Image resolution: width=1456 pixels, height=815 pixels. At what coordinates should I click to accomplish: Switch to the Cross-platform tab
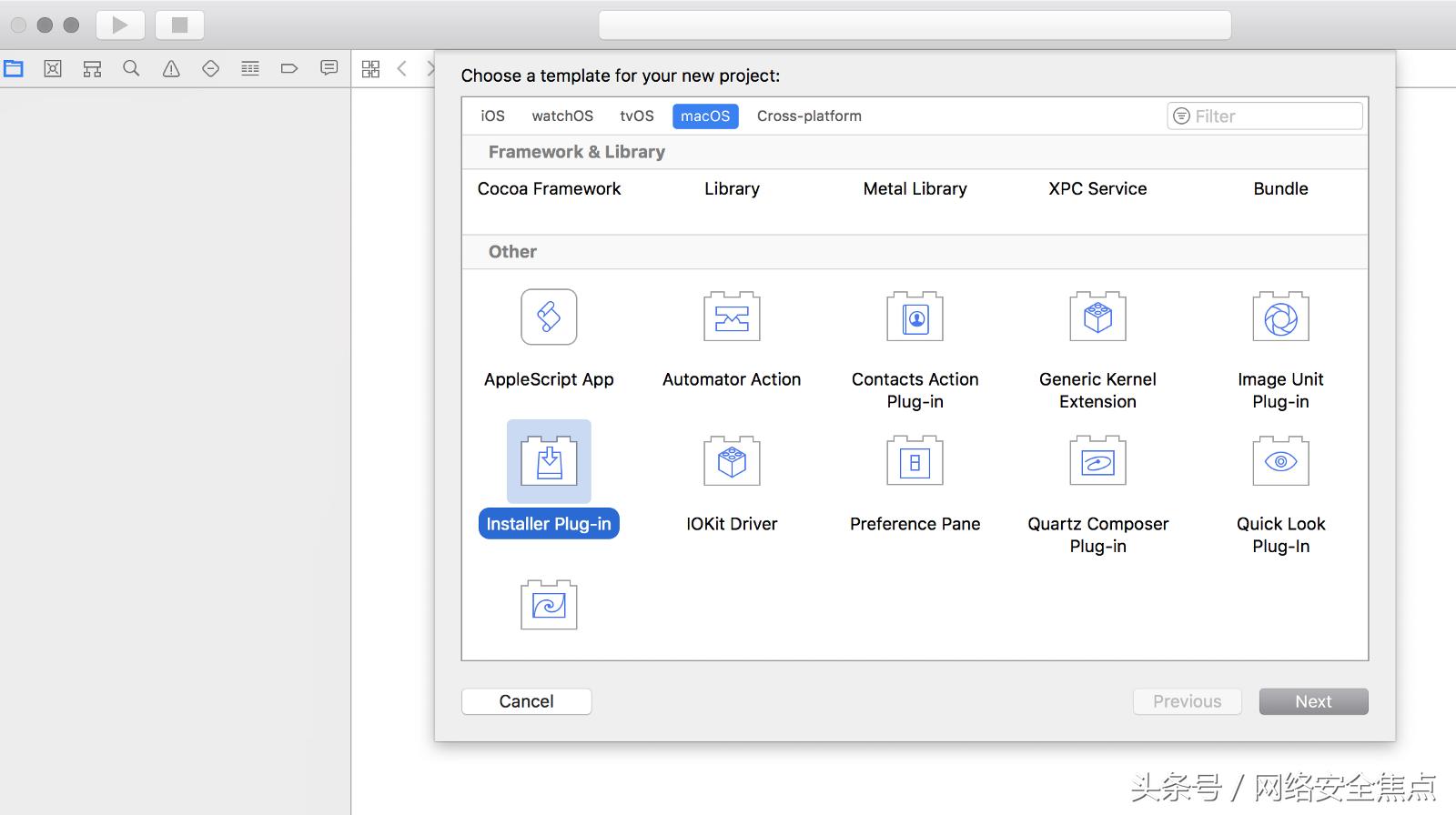click(809, 116)
